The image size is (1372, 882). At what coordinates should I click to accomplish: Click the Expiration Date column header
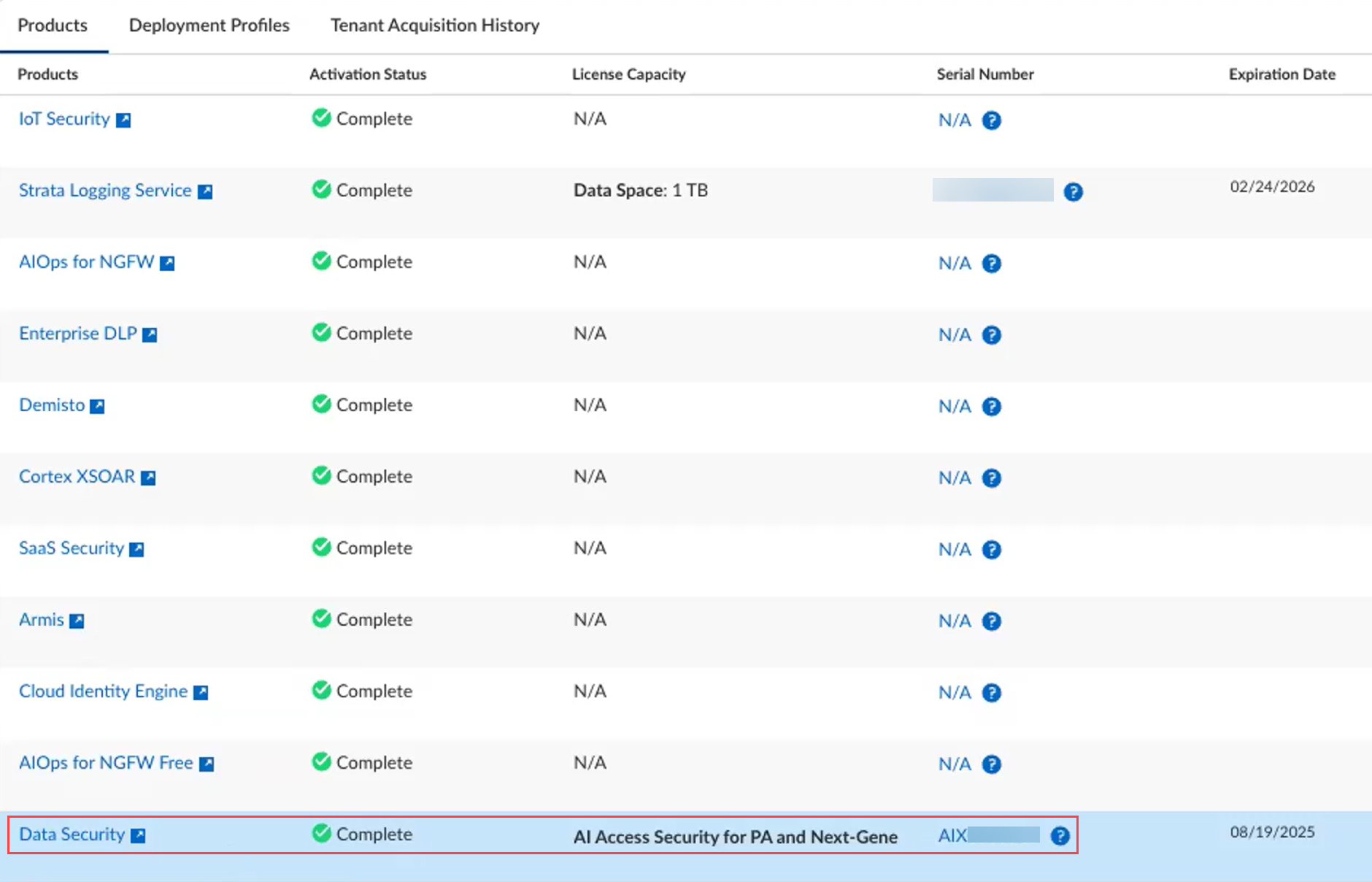point(1282,74)
